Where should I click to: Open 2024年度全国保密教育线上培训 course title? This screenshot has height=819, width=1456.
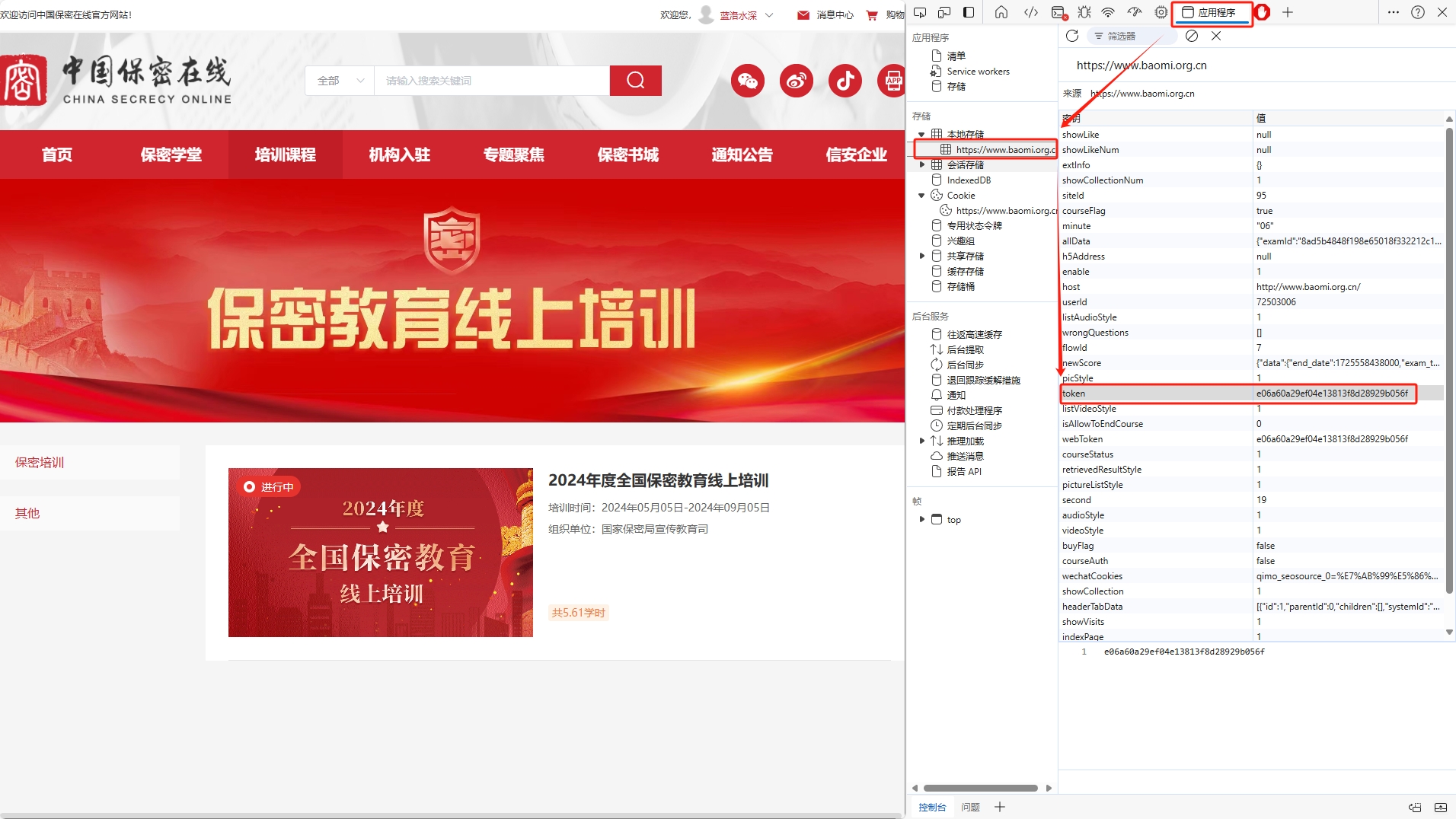659,480
